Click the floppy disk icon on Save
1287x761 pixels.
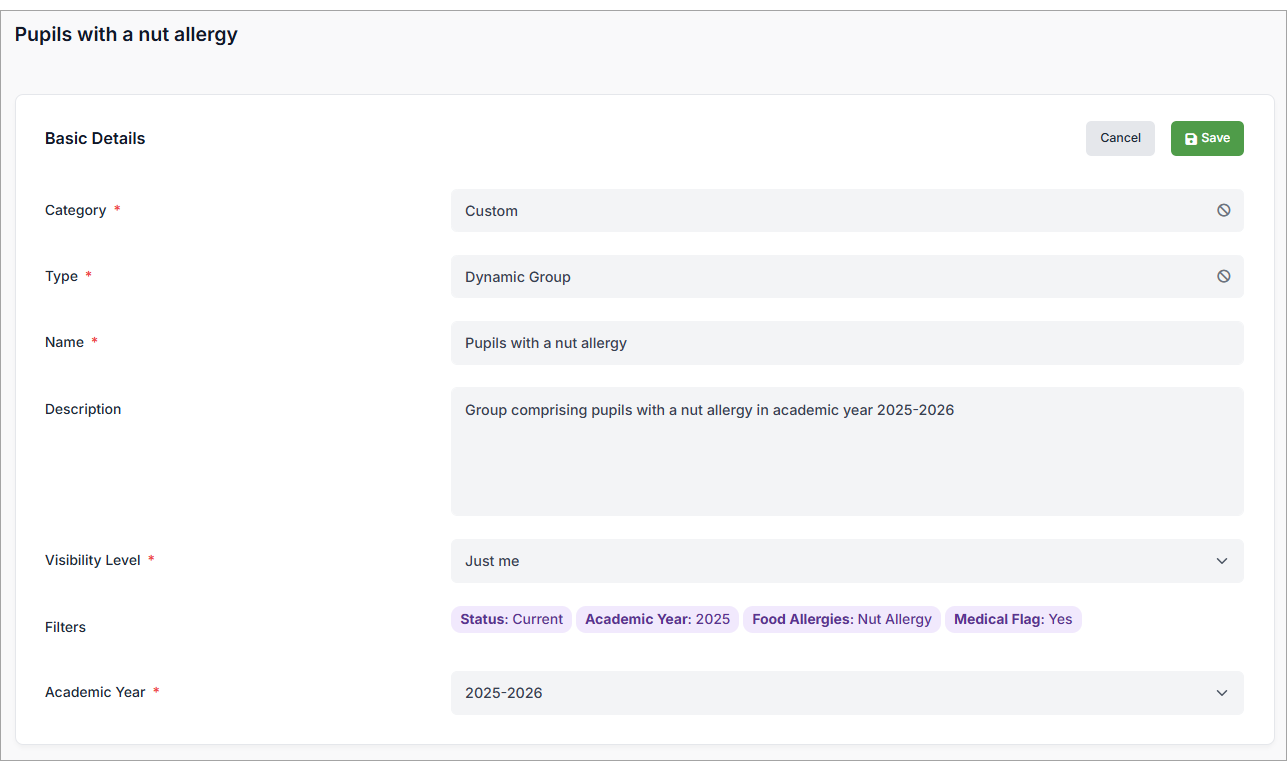point(1190,139)
